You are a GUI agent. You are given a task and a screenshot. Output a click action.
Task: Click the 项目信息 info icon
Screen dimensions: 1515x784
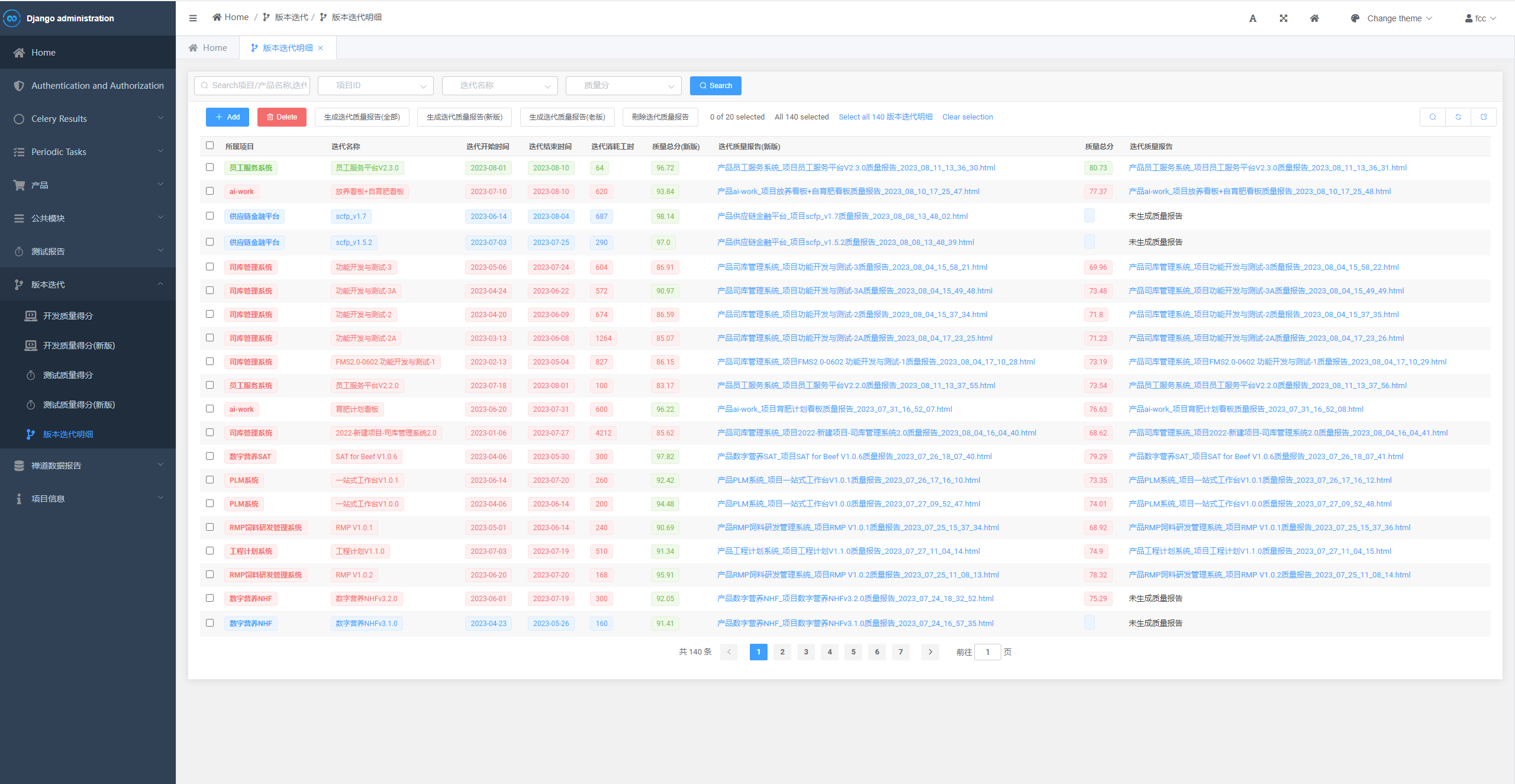pyautogui.click(x=19, y=499)
